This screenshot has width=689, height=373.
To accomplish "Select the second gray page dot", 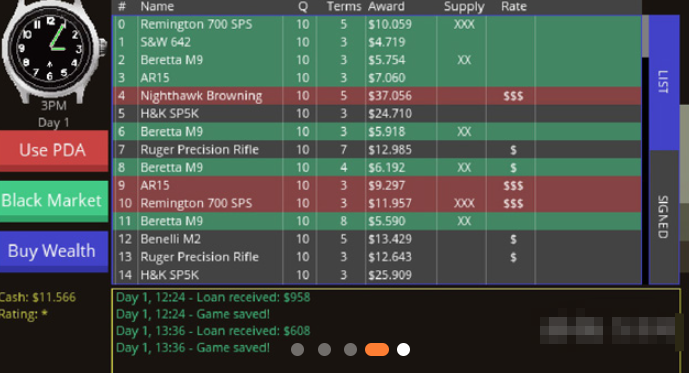I will [324, 350].
